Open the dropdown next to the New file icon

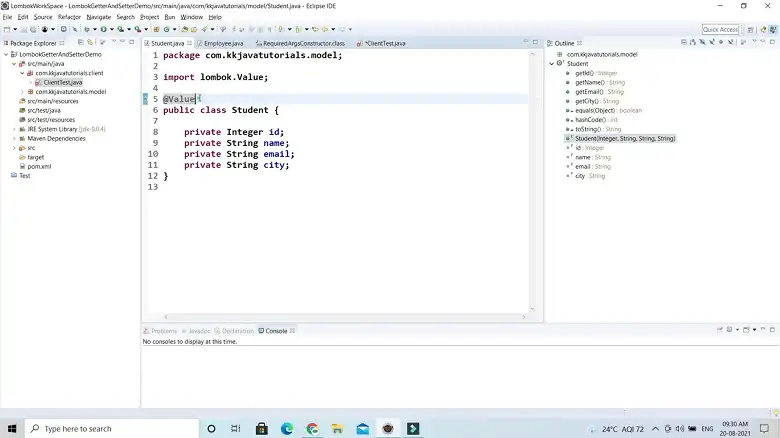coord(15,29)
